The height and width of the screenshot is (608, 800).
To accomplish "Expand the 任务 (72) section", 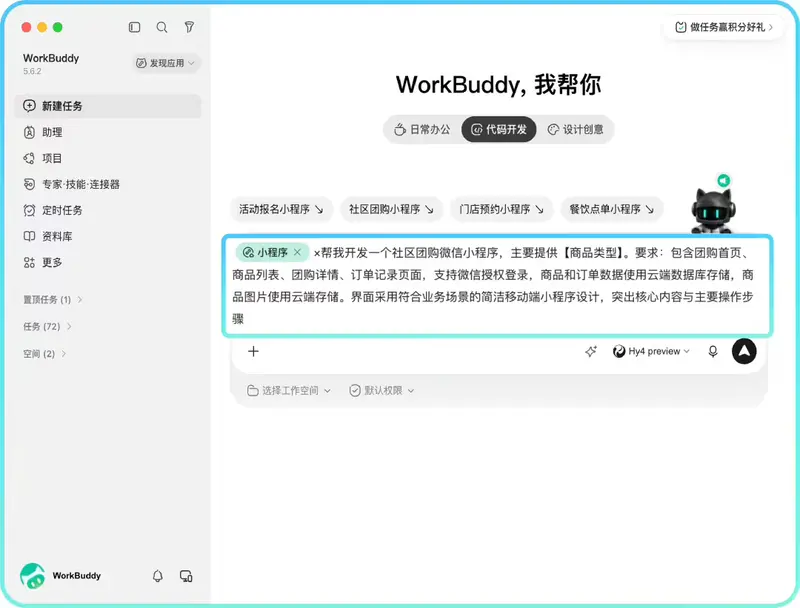I will coord(47,326).
